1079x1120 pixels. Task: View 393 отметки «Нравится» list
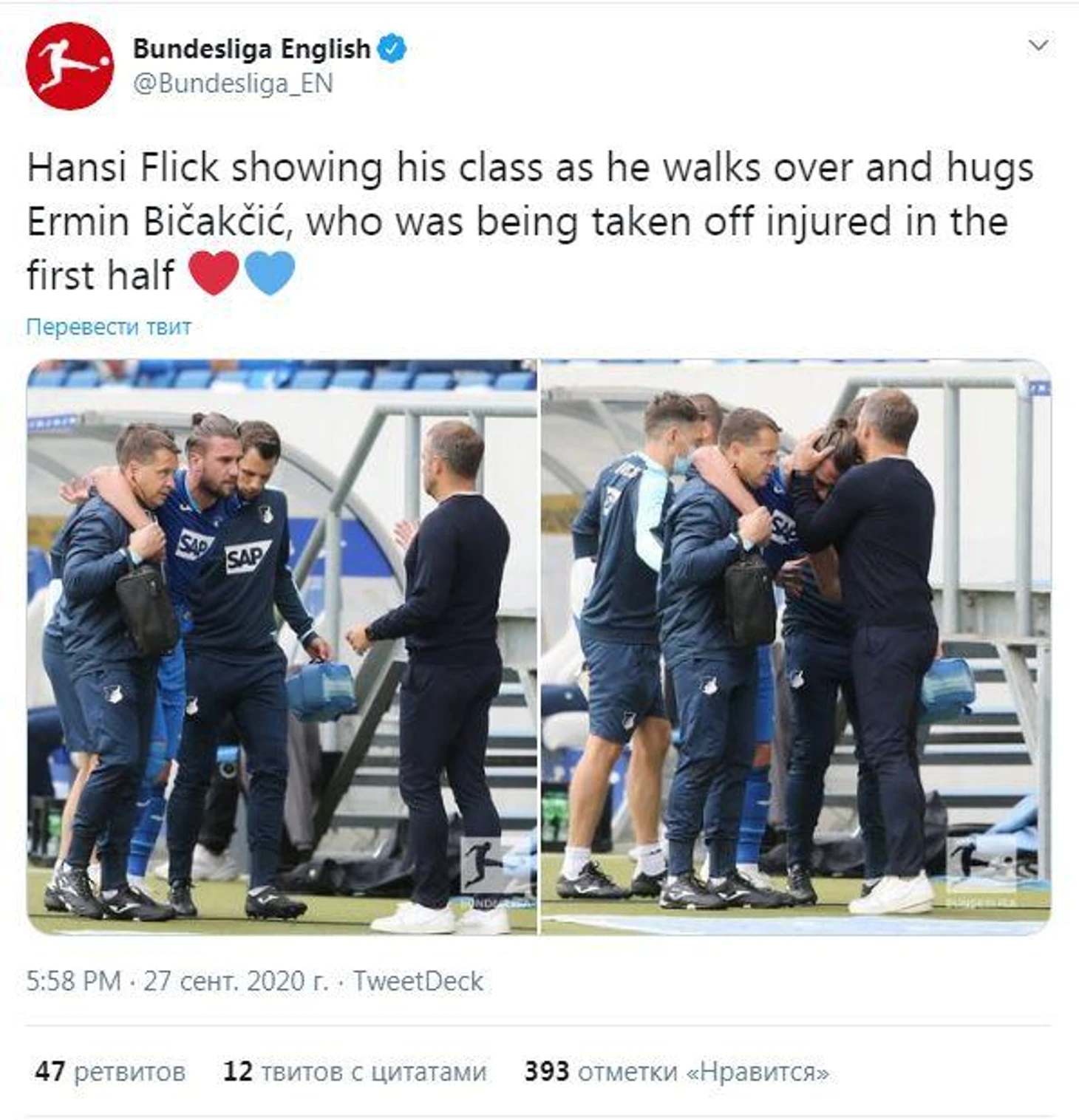(677, 1071)
